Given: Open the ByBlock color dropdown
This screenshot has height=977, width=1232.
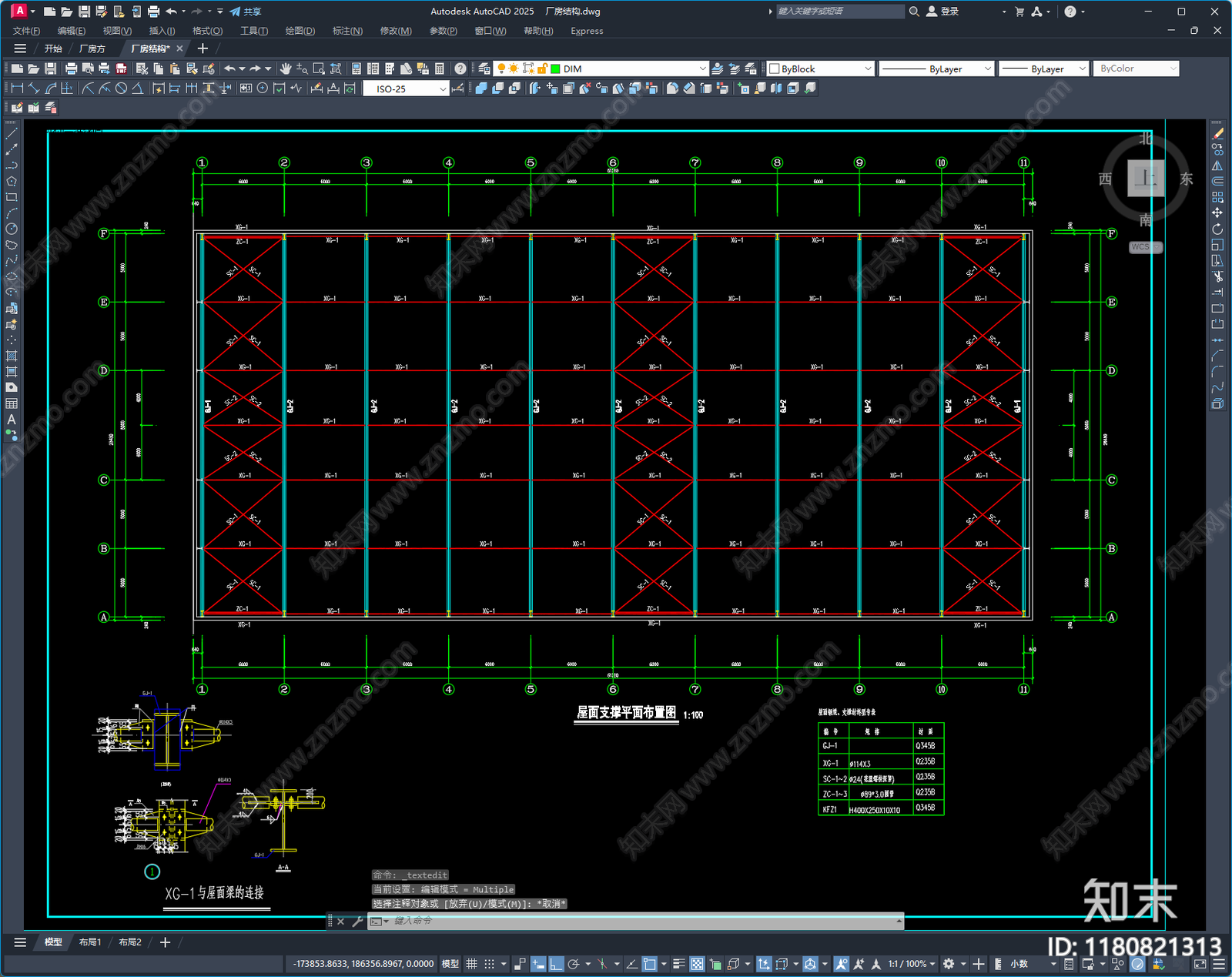Looking at the screenshot, I should click(x=868, y=69).
